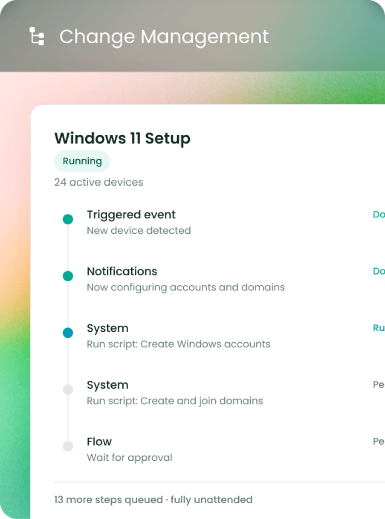This screenshot has width=385, height=519.
Task: Click the Done status beside Triggered event
Action: (379, 215)
